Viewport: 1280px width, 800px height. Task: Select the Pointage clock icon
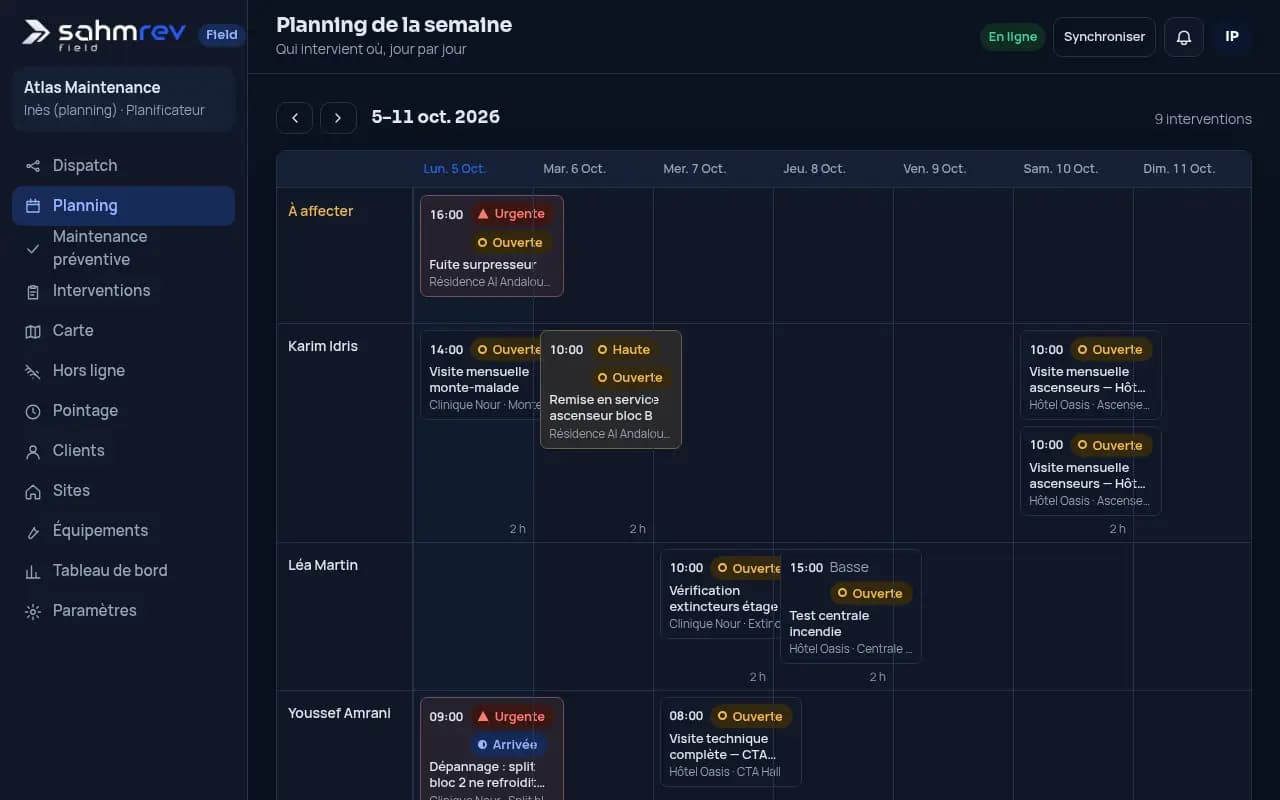(33, 411)
